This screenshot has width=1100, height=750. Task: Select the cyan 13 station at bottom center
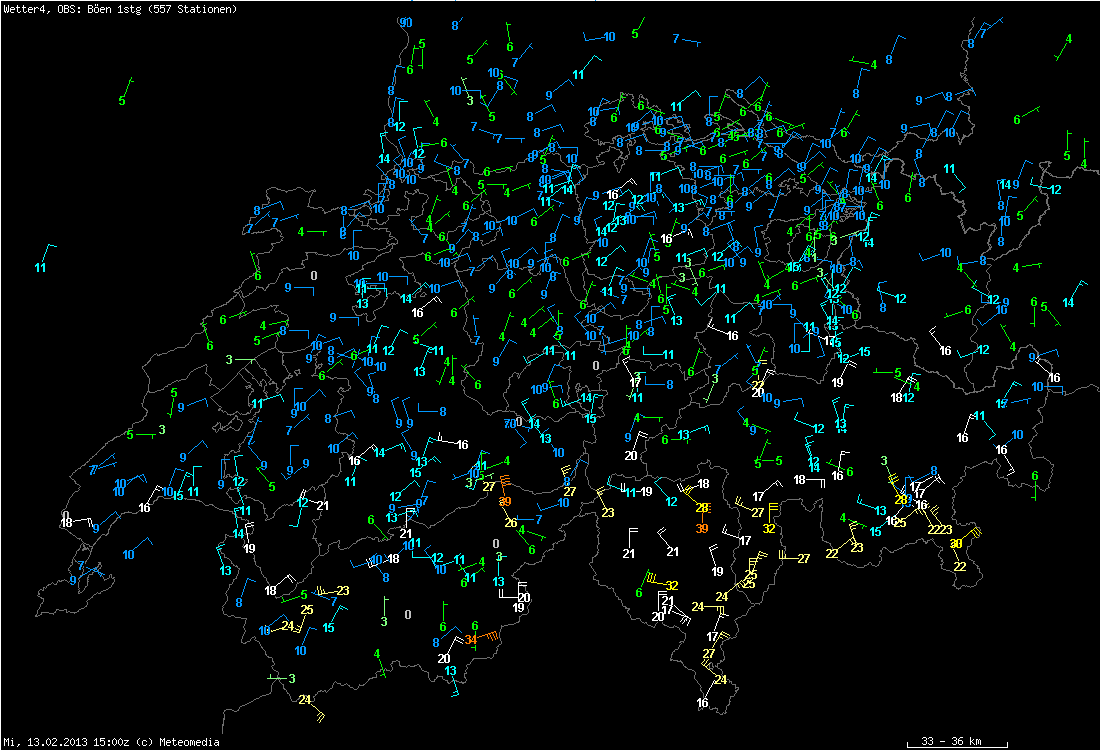pyautogui.click(x=451, y=671)
